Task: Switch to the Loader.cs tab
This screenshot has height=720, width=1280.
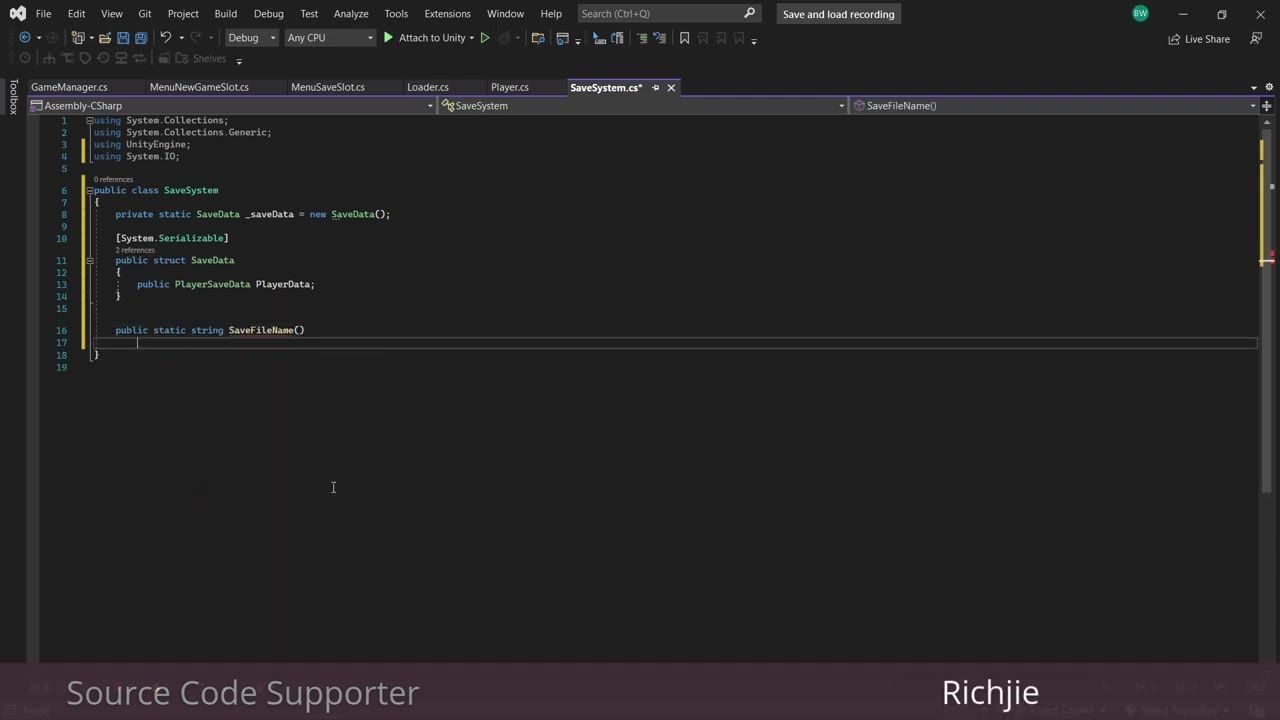Action: [428, 87]
